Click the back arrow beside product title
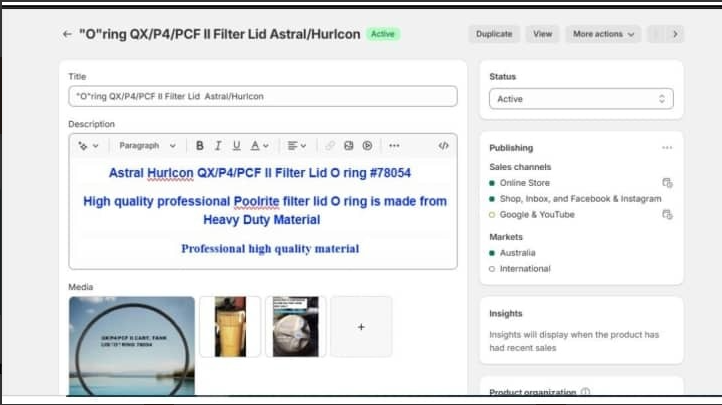Image resolution: width=722 pixels, height=405 pixels. [x=67, y=34]
